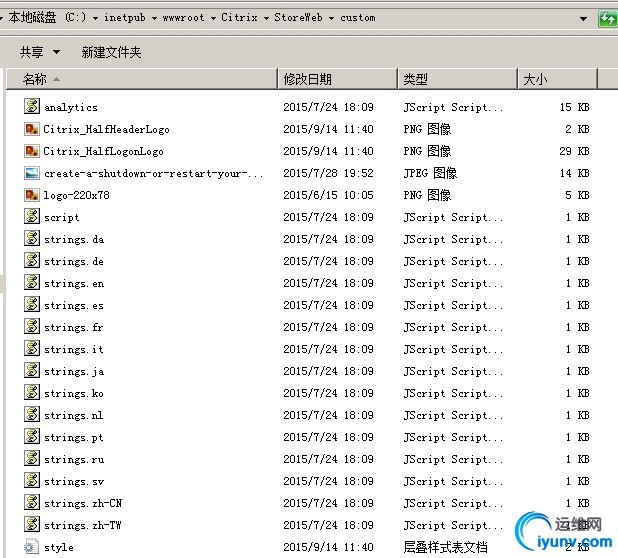Viewport: 618px width, 558px height.
Task: Select the analytics file name
Action: pyautogui.click(x=71, y=107)
